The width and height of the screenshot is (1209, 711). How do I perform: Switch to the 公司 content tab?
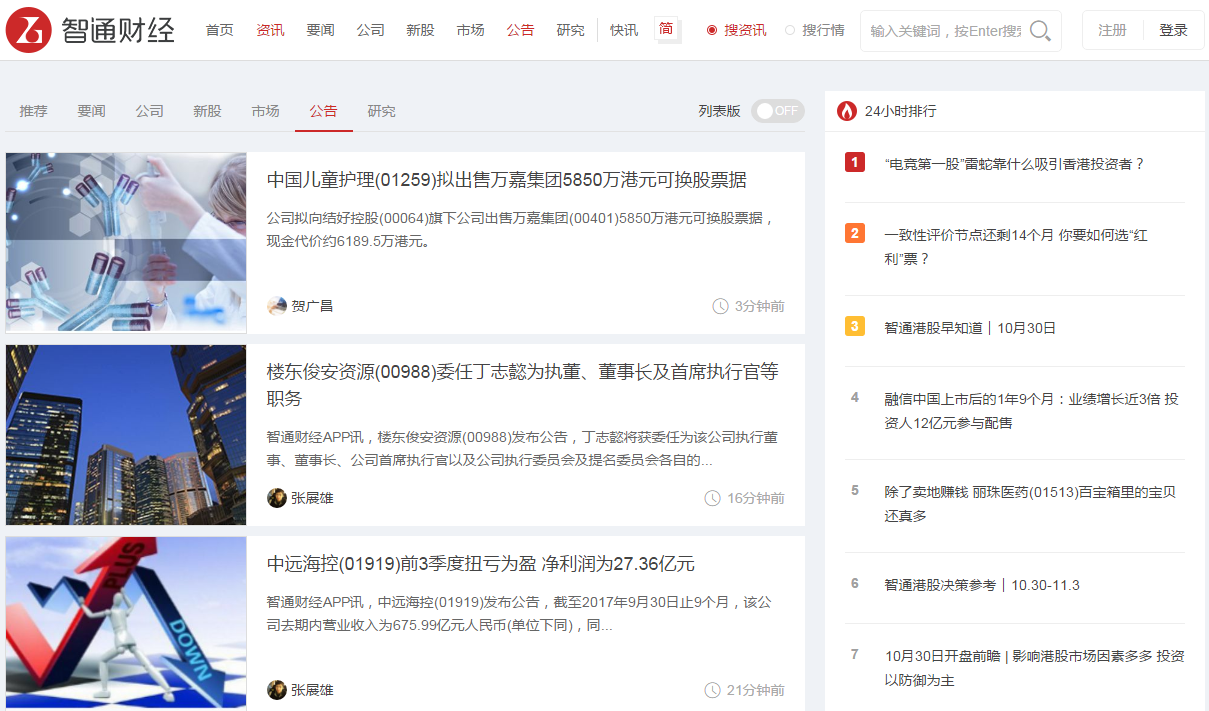[x=149, y=111]
